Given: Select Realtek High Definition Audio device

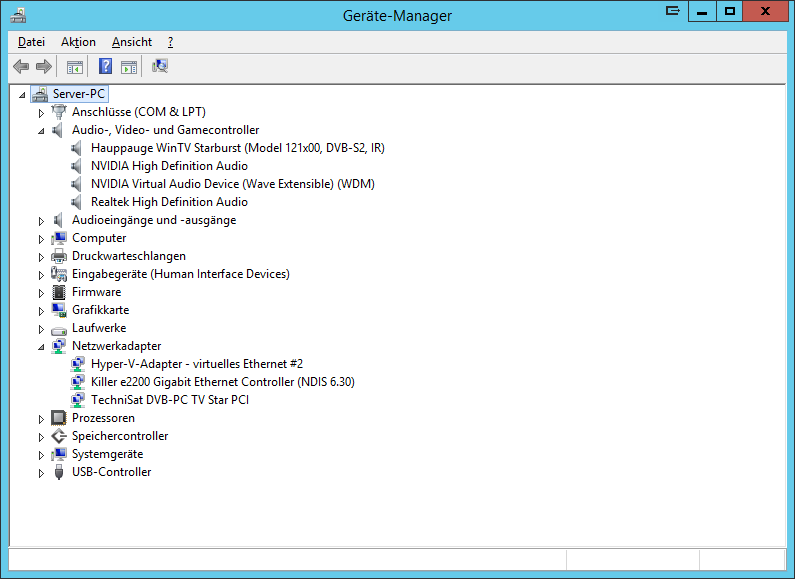Looking at the screenshot, I should [x=169, y=202].
